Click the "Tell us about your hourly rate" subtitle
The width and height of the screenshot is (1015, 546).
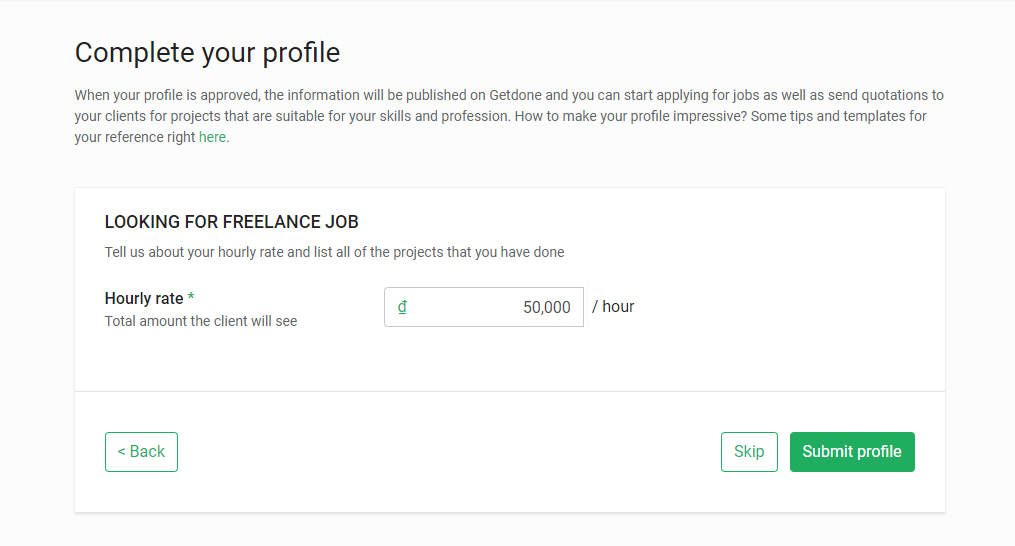334,252
